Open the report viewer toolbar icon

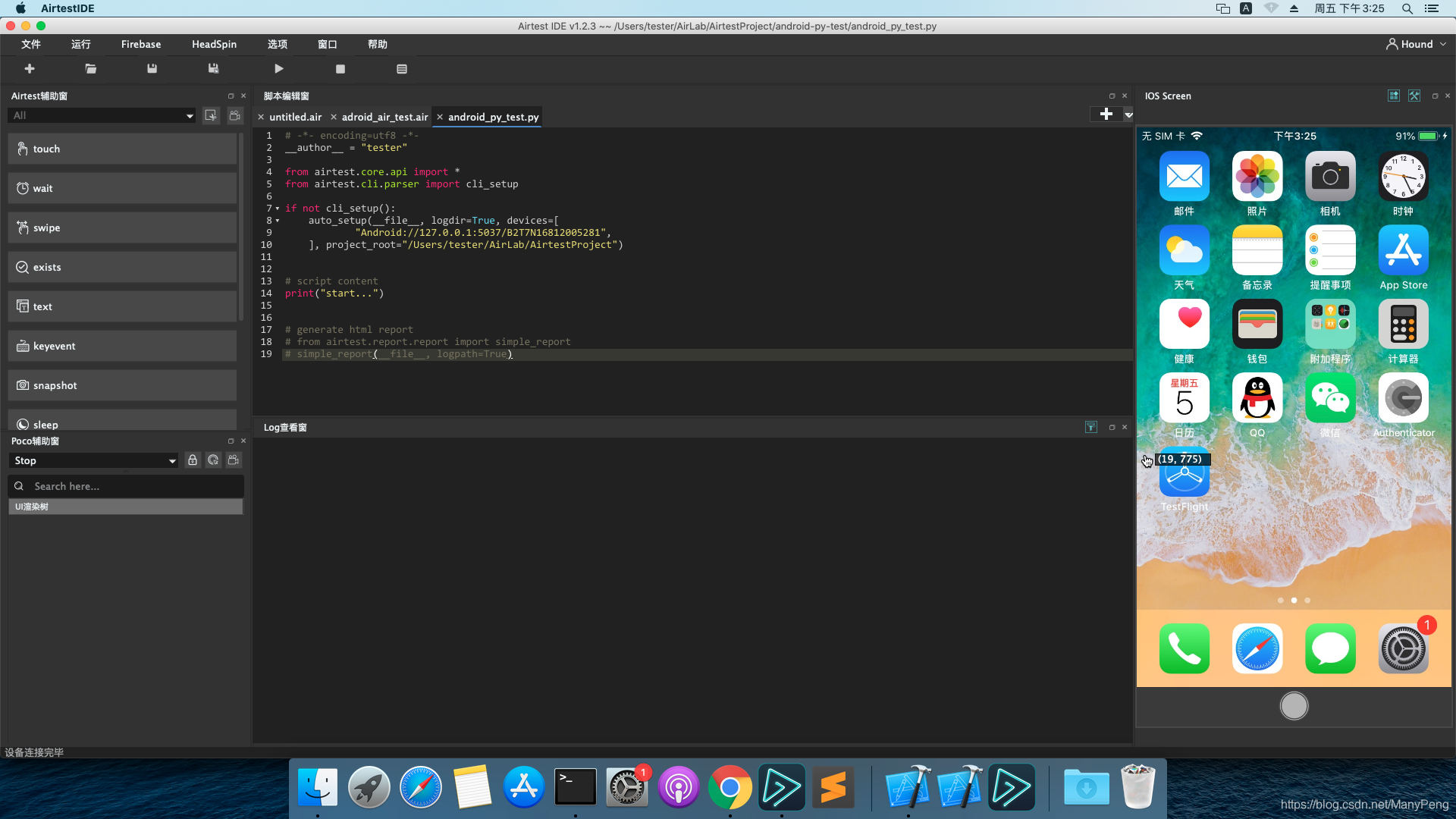[402, 69]
